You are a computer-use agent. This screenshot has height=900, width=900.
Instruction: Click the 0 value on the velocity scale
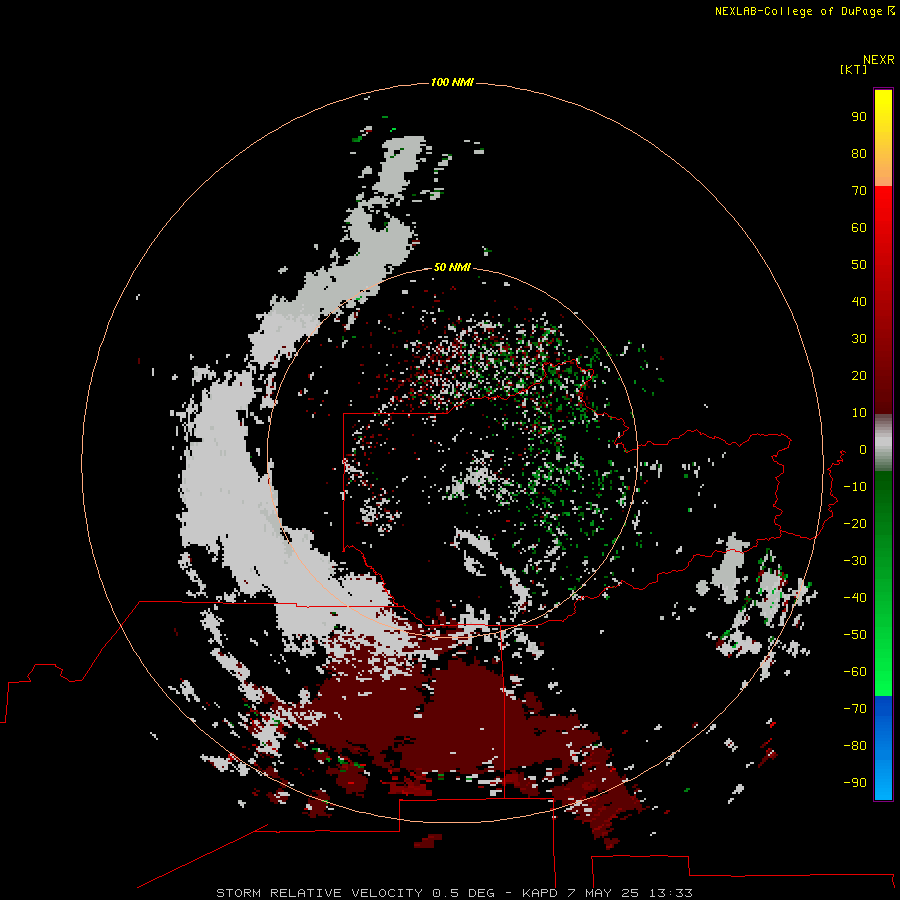(863, 449)
